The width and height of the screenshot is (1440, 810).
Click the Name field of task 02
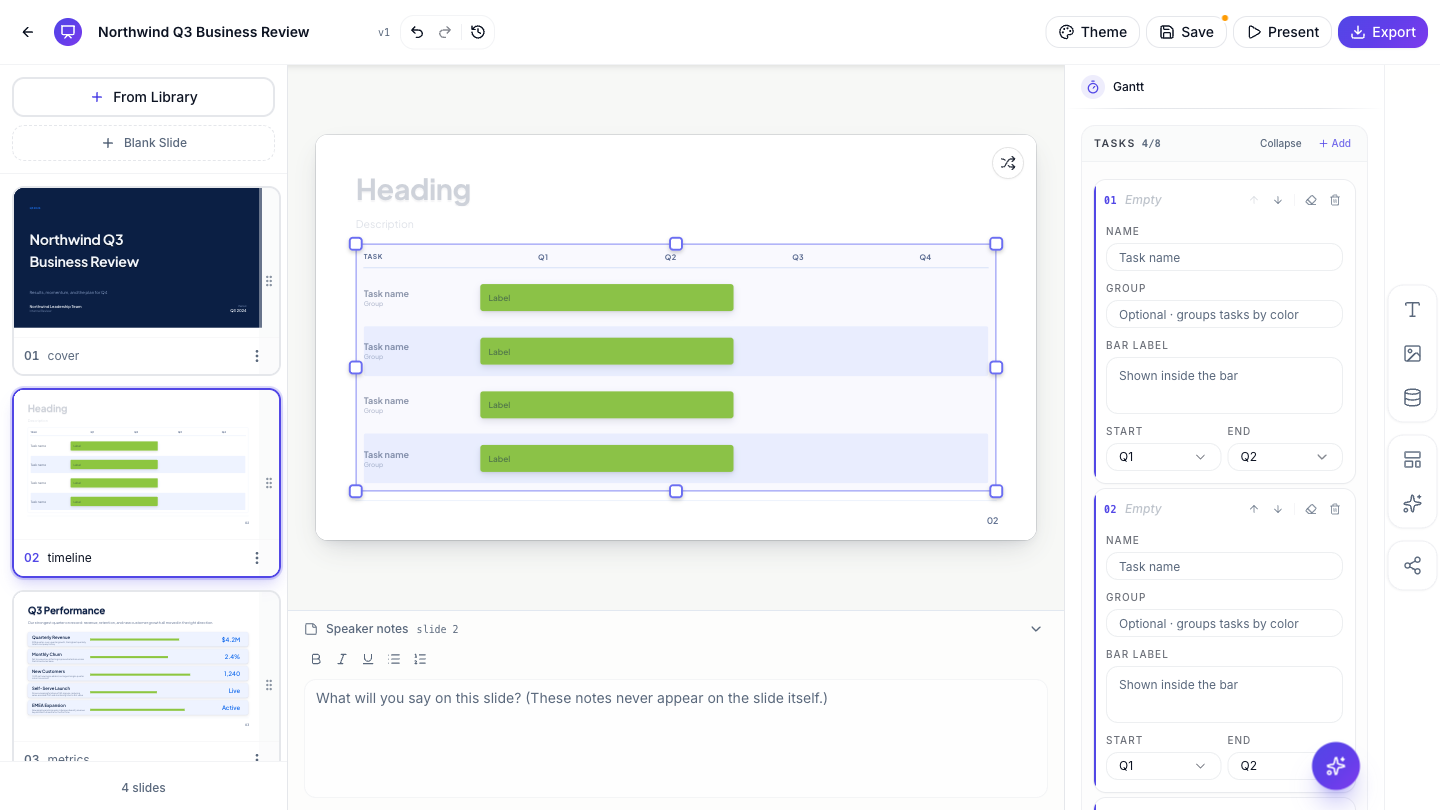(x=1224, y=566)
